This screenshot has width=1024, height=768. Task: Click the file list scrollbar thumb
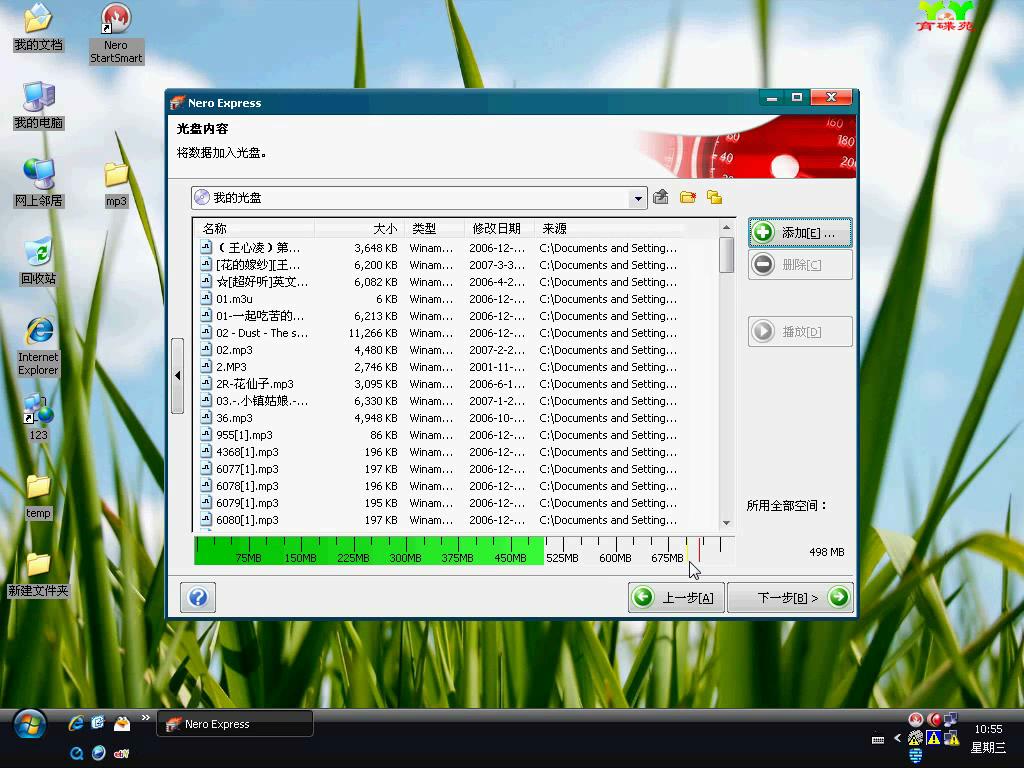pos(726,255)
